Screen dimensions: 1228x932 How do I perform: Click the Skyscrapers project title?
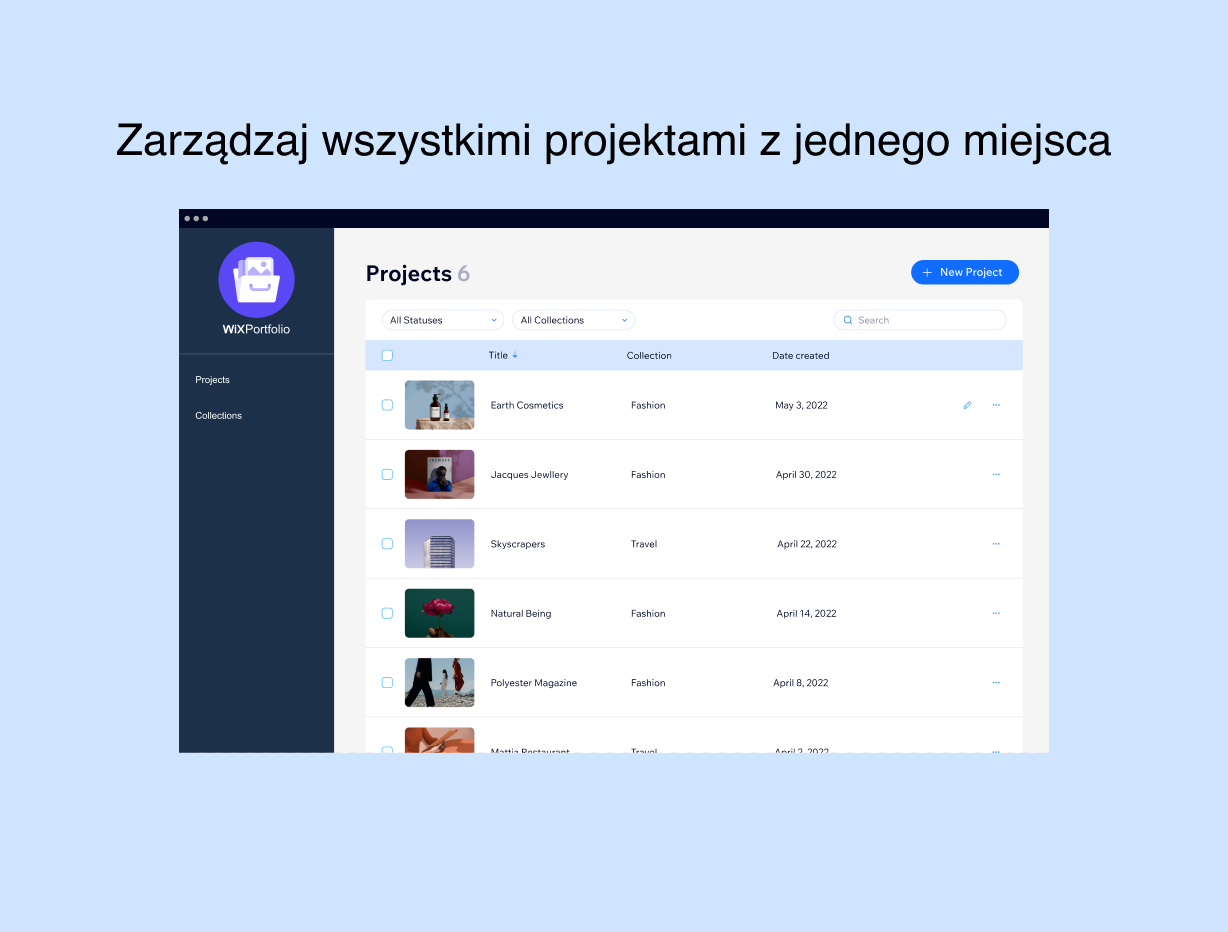[x=518, y=544]
